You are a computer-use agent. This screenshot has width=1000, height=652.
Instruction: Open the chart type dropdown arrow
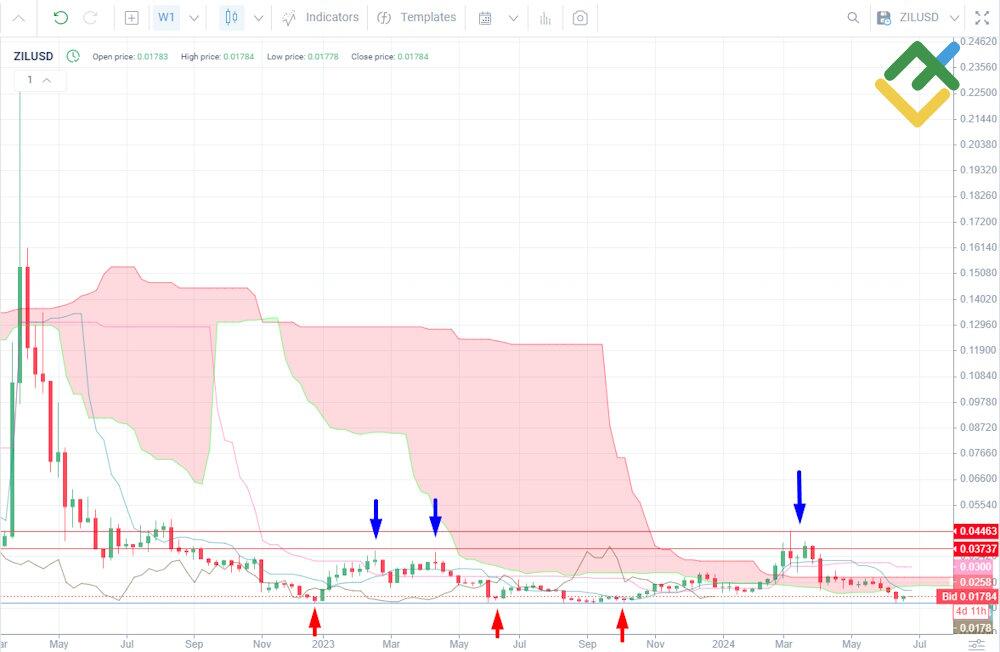pyautogui.click(x=259, y=18)
